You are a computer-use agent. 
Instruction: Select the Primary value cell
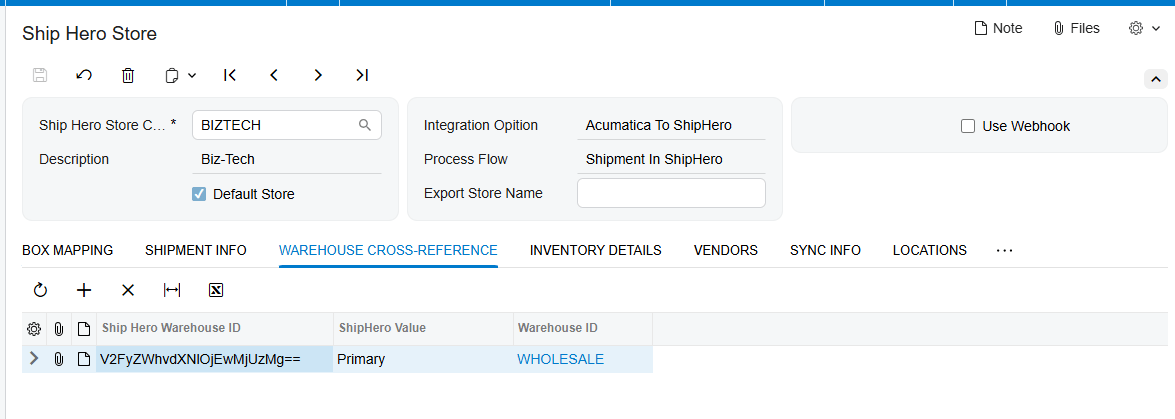point(423,359)
